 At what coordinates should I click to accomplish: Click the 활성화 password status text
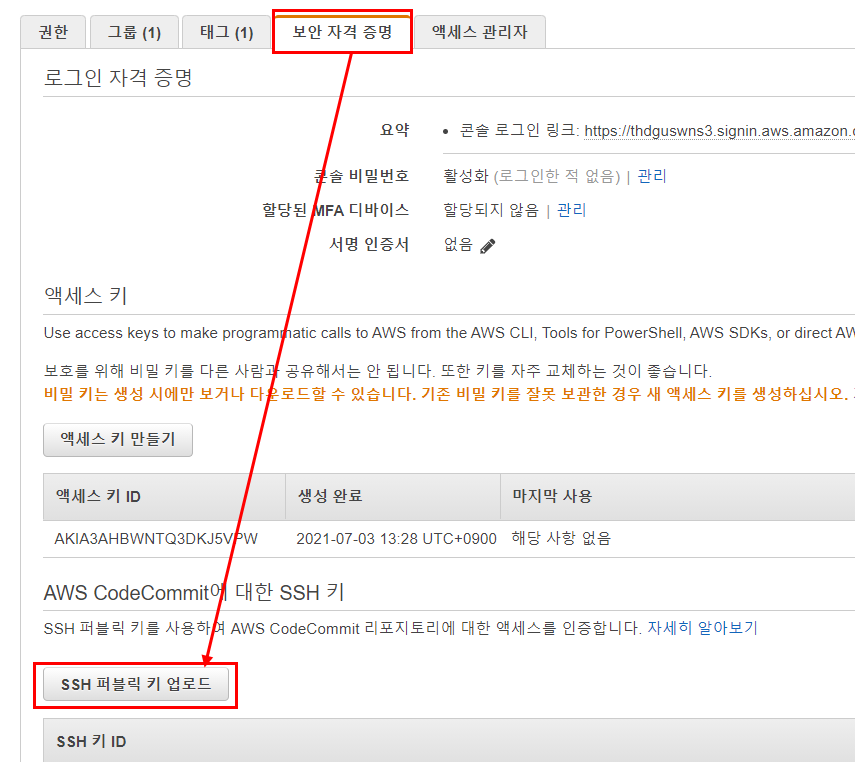click(x=466, y=176)
